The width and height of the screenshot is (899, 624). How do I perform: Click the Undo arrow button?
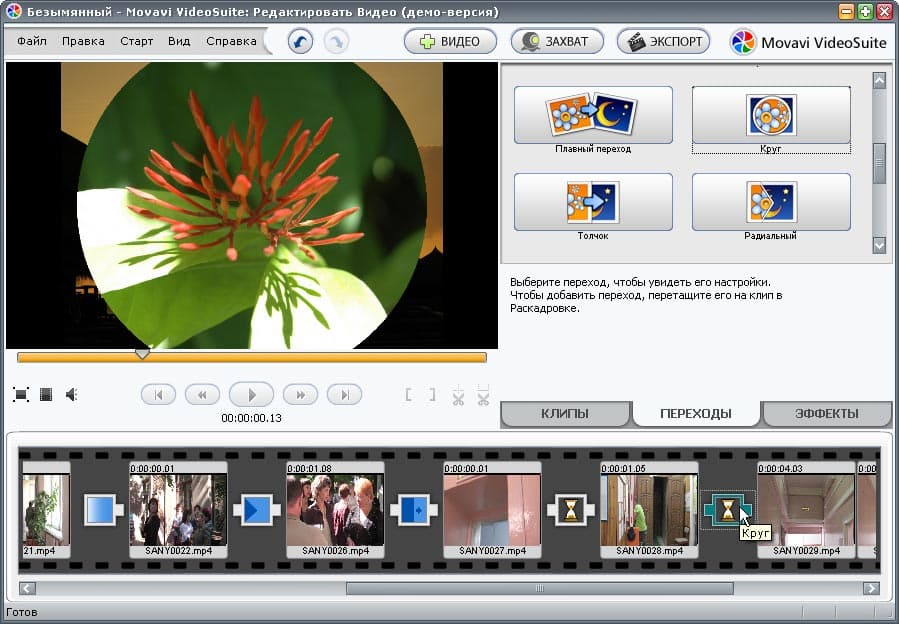(x=300, y=42)
